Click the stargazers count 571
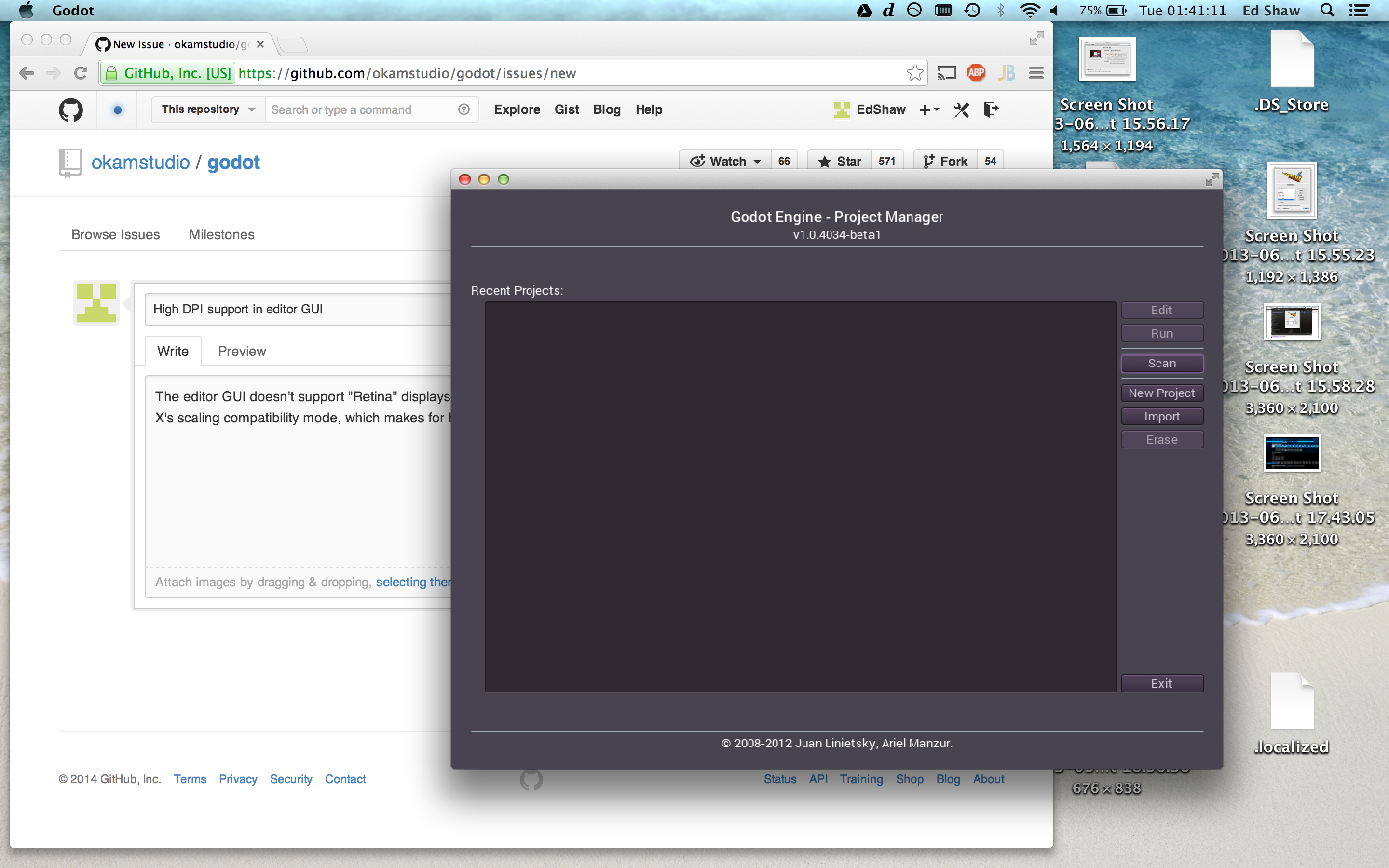1389x868 pixels. point(887,162)
